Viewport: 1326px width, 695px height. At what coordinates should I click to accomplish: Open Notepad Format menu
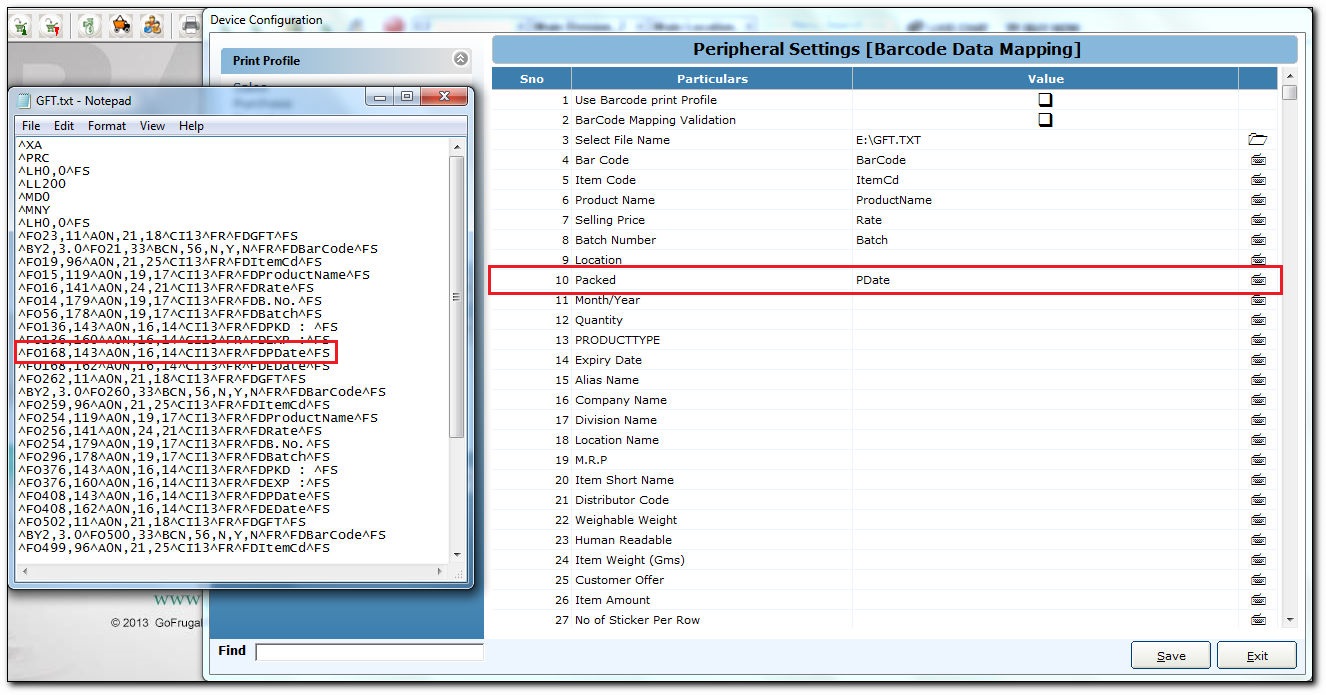point(107,126)
